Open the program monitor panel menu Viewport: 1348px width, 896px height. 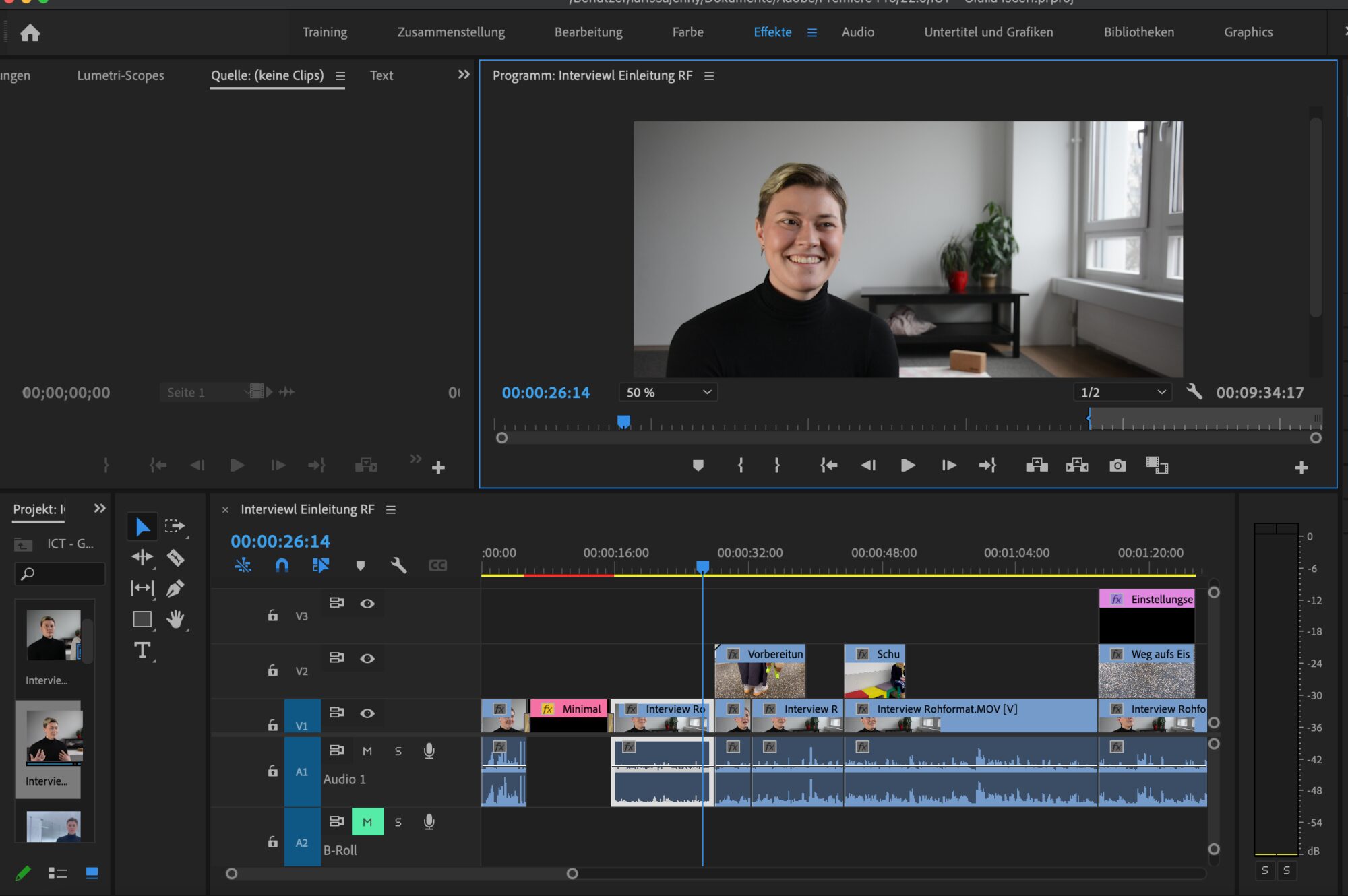pos(708,75)
